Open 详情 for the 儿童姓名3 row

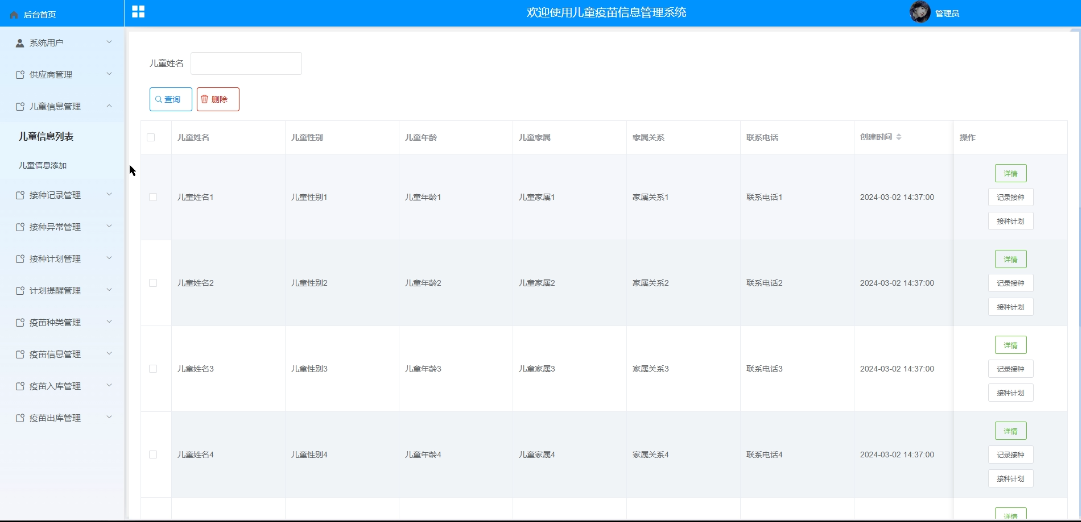point(1011,345)
